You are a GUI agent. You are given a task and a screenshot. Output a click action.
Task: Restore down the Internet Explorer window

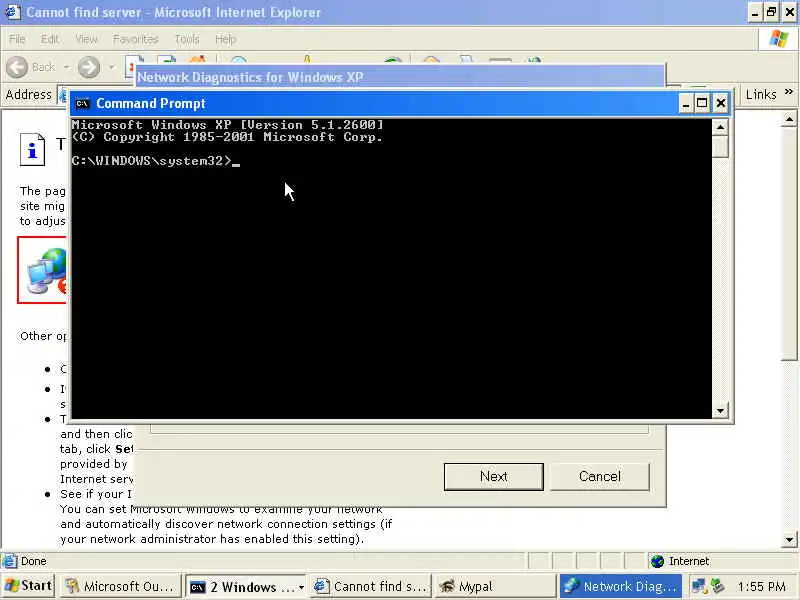(772, 12)
